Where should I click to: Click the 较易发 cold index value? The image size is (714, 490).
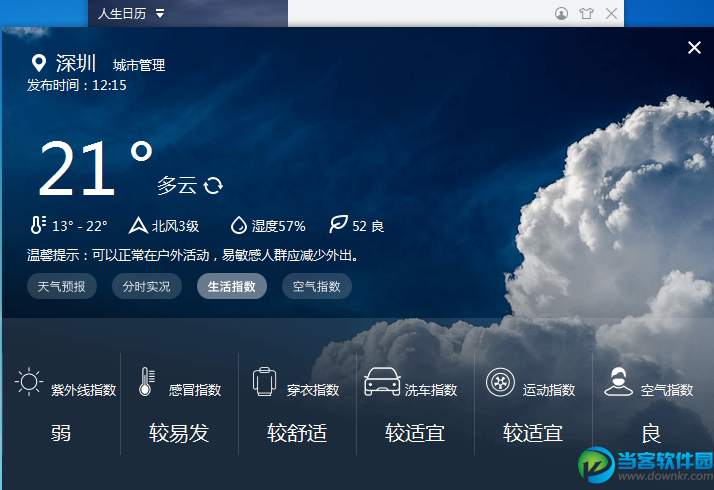(179, 433)
